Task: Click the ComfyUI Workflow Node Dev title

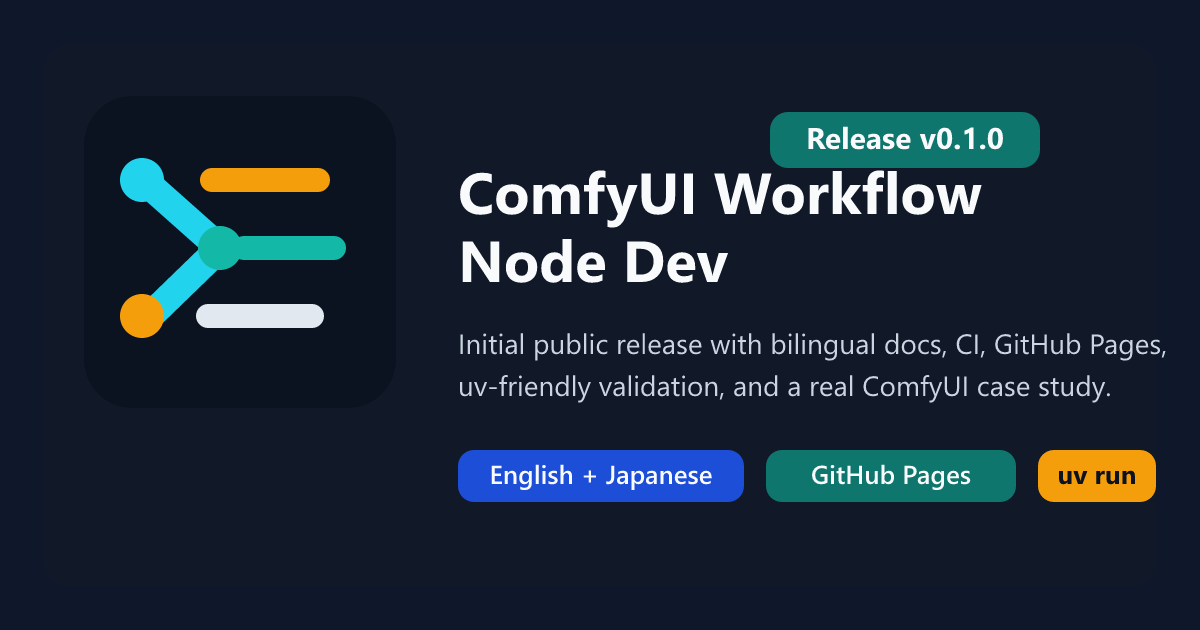Action: (x=720, y=229)
